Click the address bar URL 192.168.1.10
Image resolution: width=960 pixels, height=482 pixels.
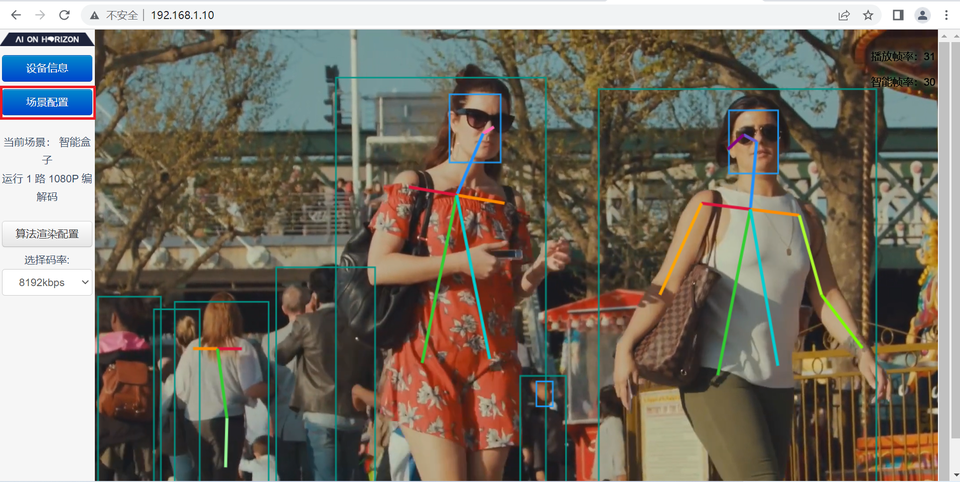click(x=182, y=15)
